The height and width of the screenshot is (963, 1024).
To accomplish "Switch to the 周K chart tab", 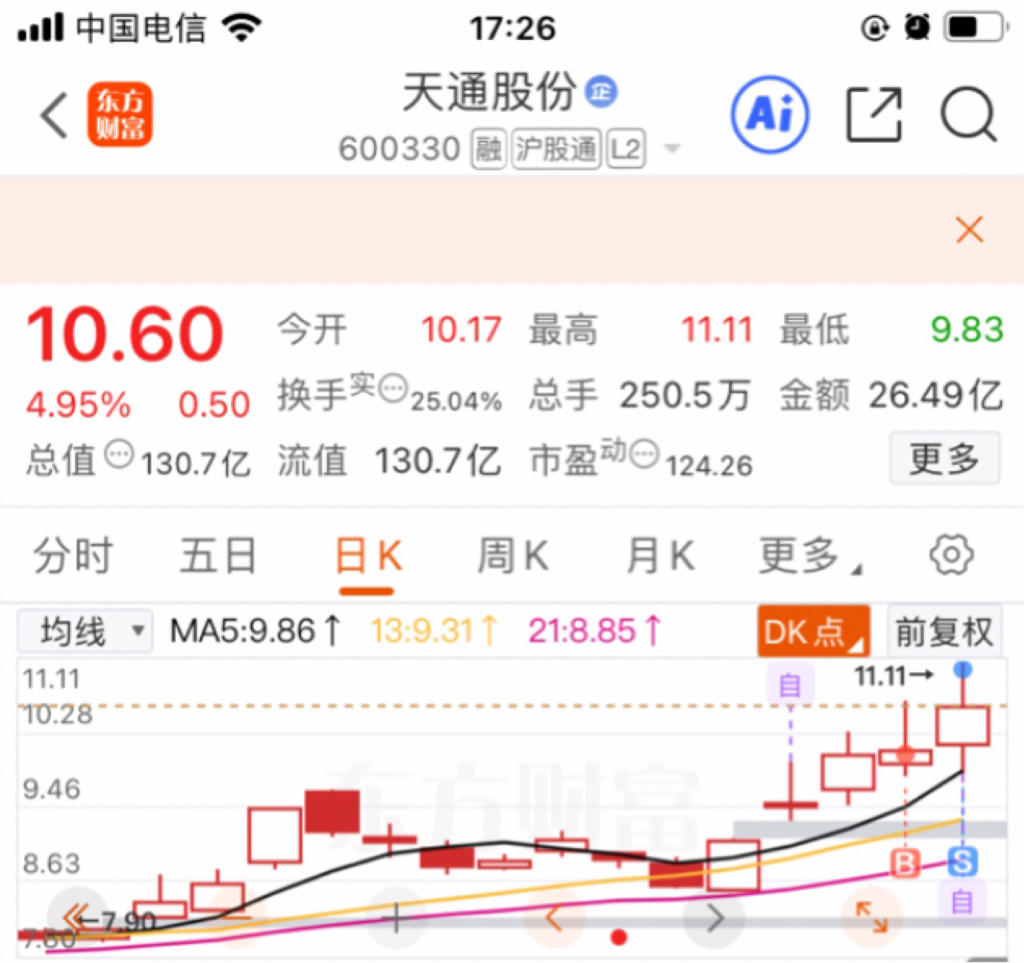I will 513,556.
